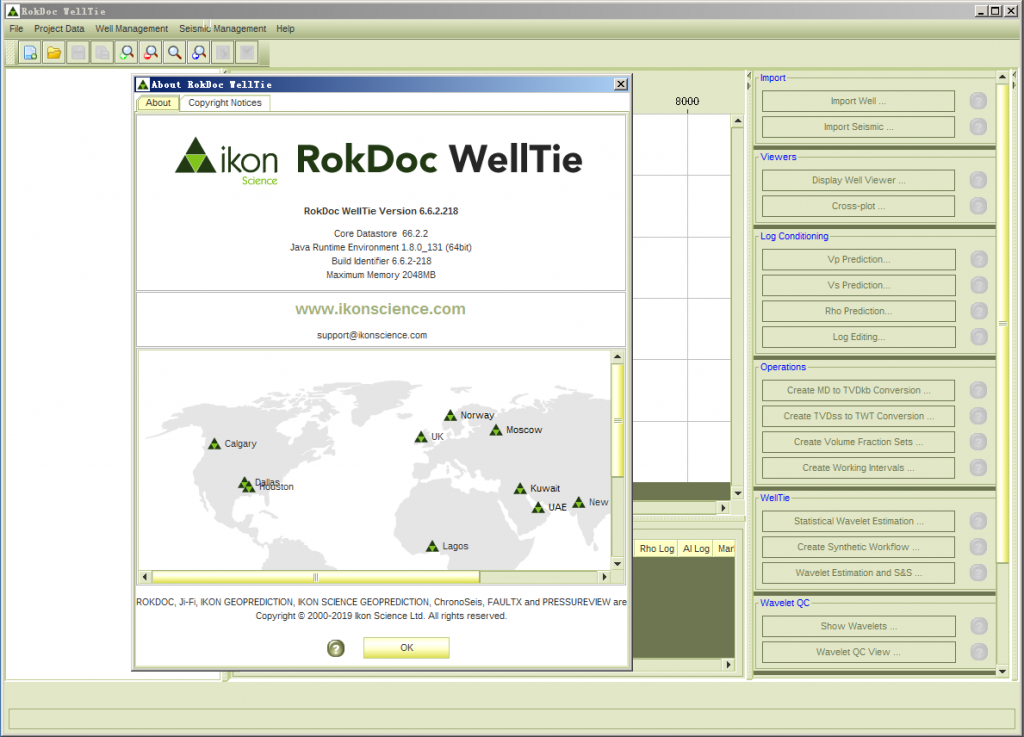Click the map's horizontal scrollbar thumb
1024x737 pixels.
tap(315, 577)
